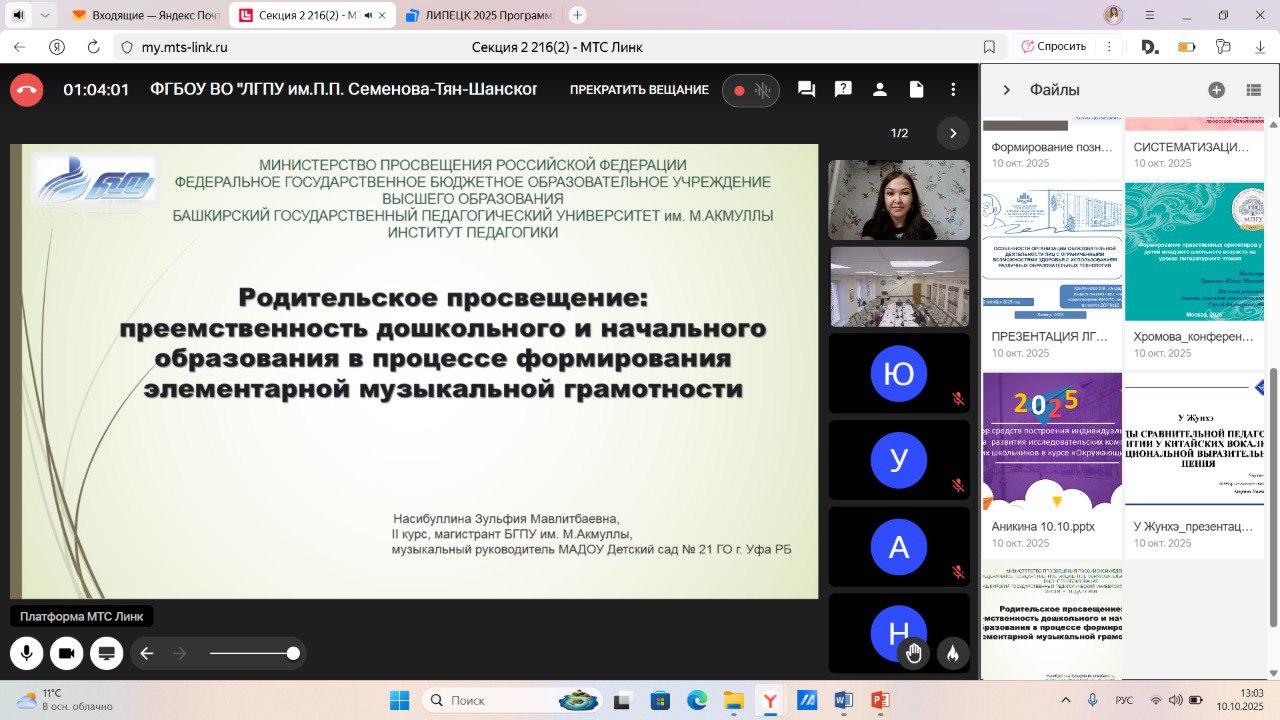Toggle the recording indicator switch
Screen dimensions: 1280x720
click(750, 90)
